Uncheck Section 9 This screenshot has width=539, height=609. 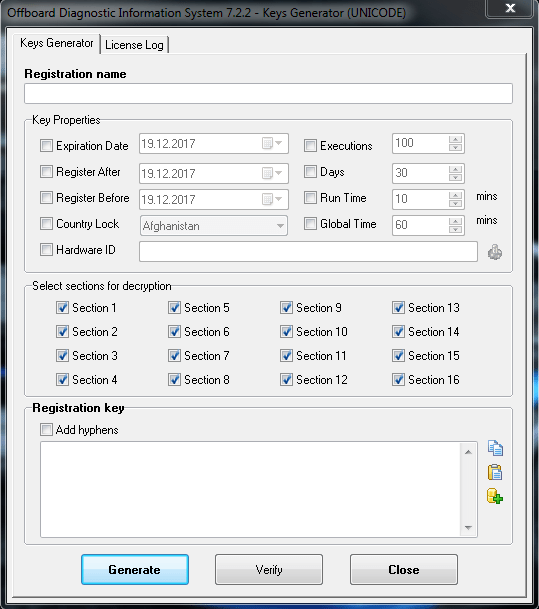[x=287, y=308]
